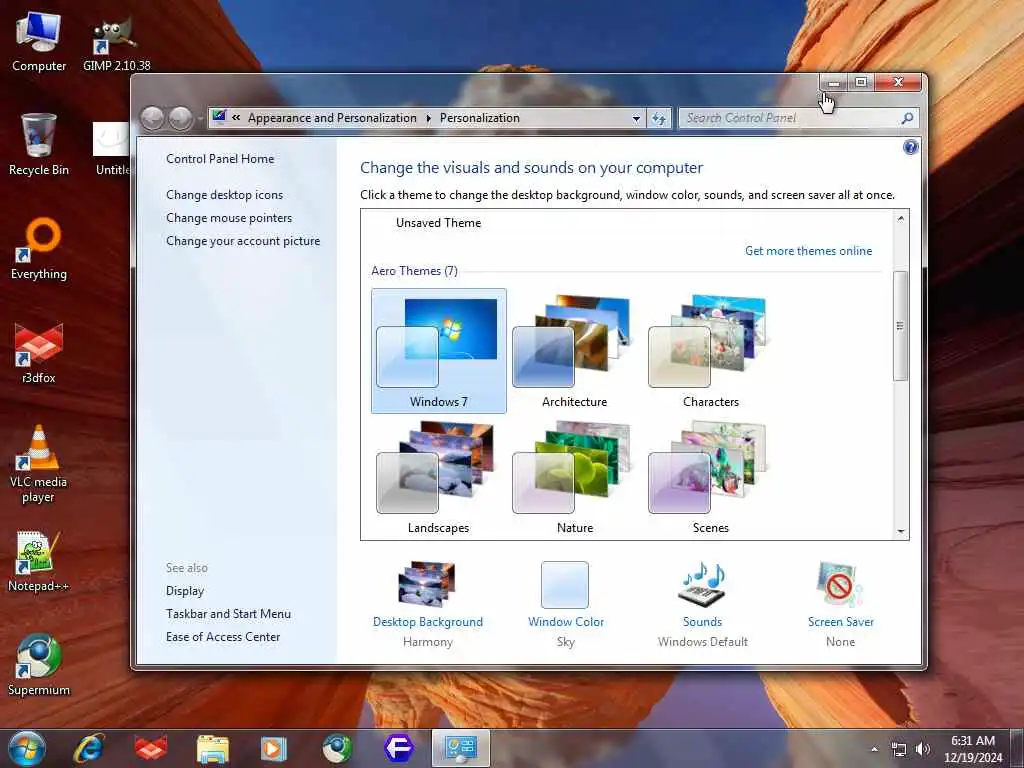This screenshot has height=768, width=1024.
Task: Open the taskbar clock showing 6:31 AM
Action: 972,749
